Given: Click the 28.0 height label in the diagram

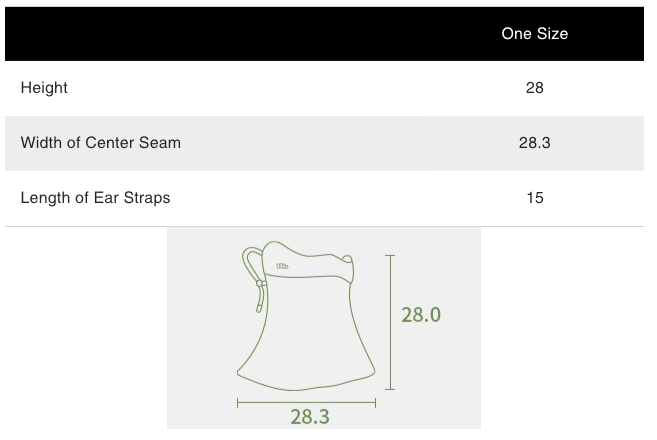Looking at the screenshot, I should (x=421, y=314).
